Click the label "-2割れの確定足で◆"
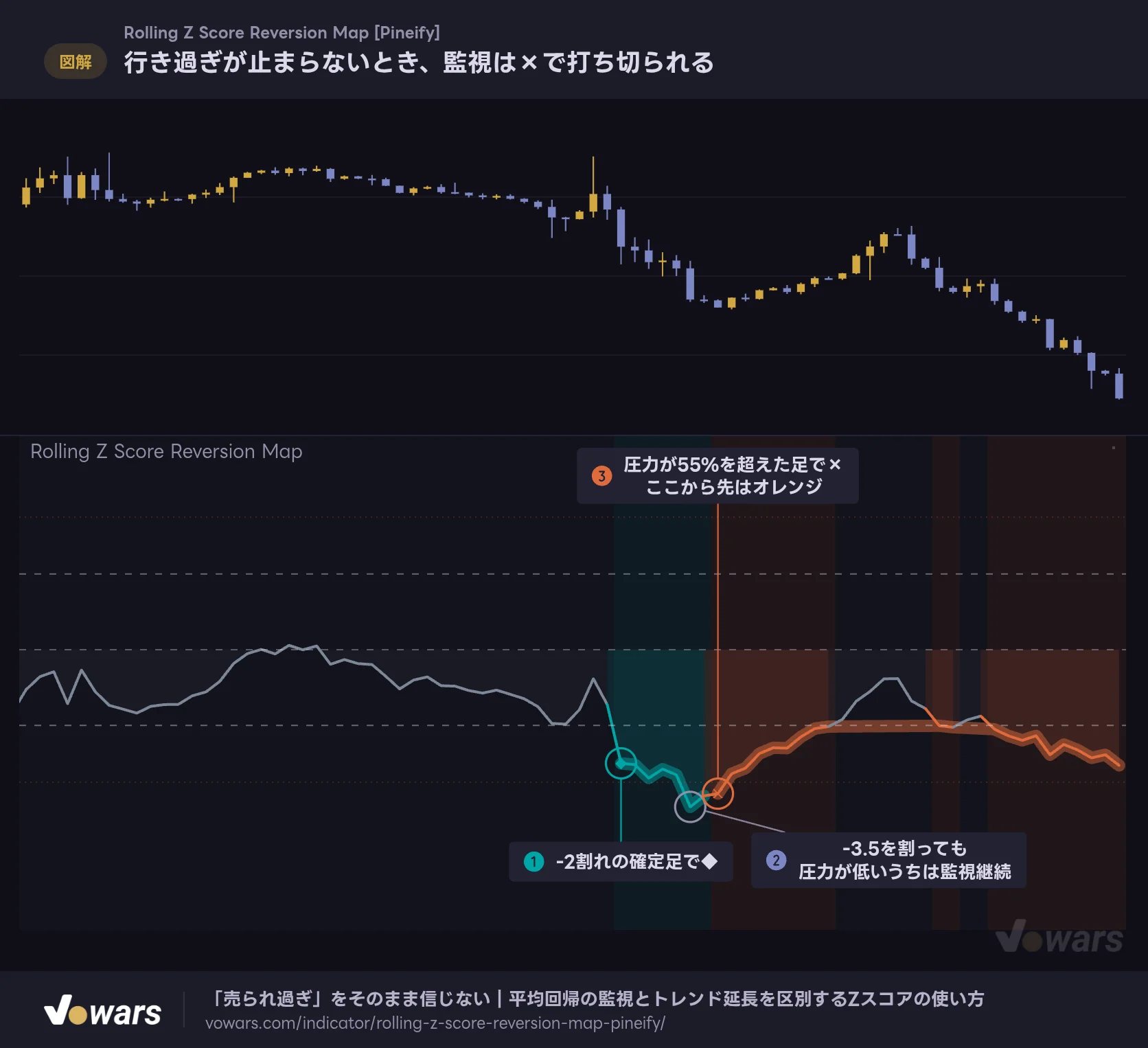This screenshot has width=1148, height=1048. pos(636,861)
